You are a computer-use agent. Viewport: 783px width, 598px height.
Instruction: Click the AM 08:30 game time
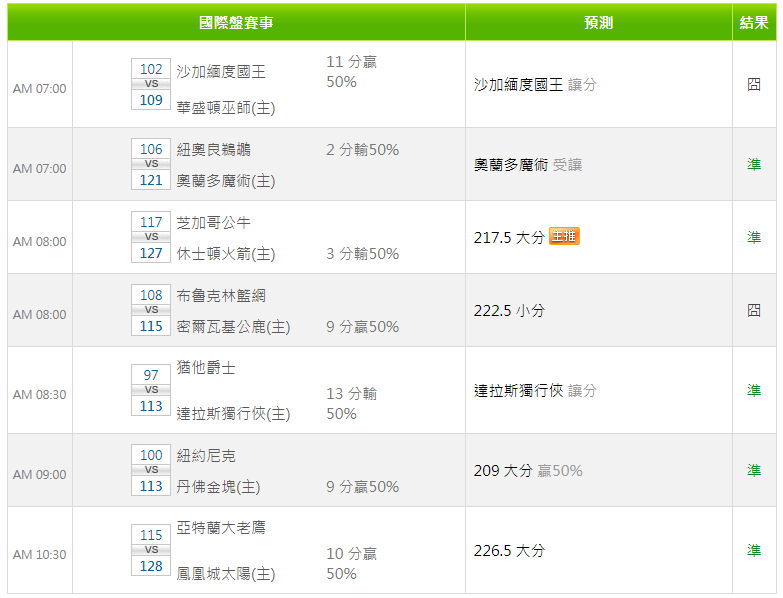(x=39, y=394)
